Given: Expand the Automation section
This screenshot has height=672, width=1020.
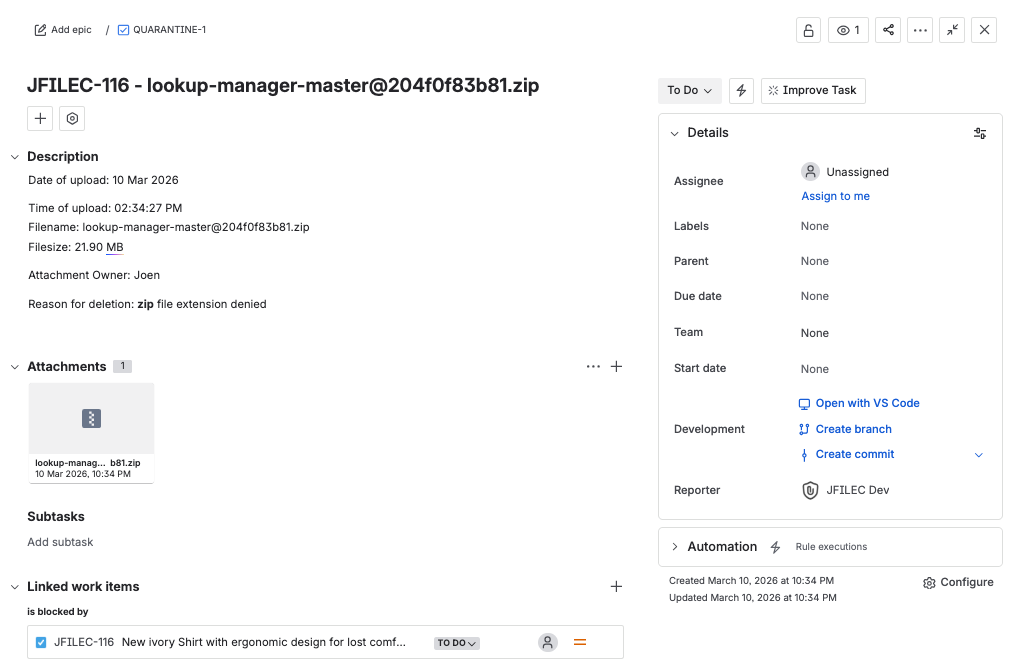Looking at the screenshot, I should pos(675,547).
